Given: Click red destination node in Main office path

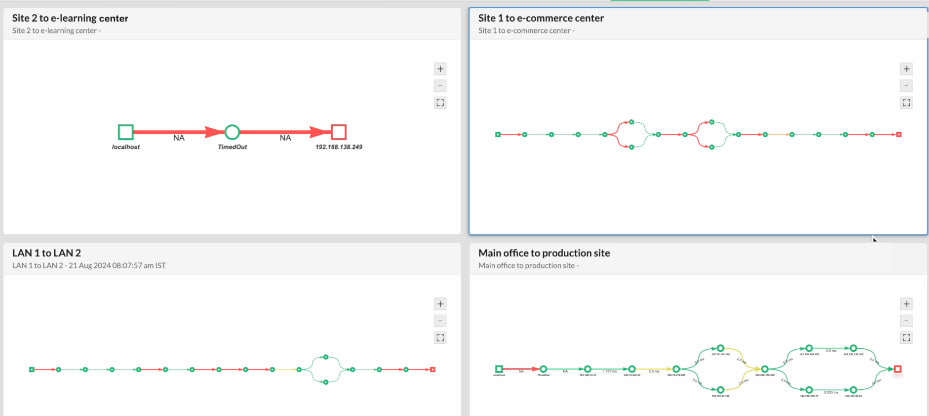Looking at the screenshot, I should pos(898,369).
